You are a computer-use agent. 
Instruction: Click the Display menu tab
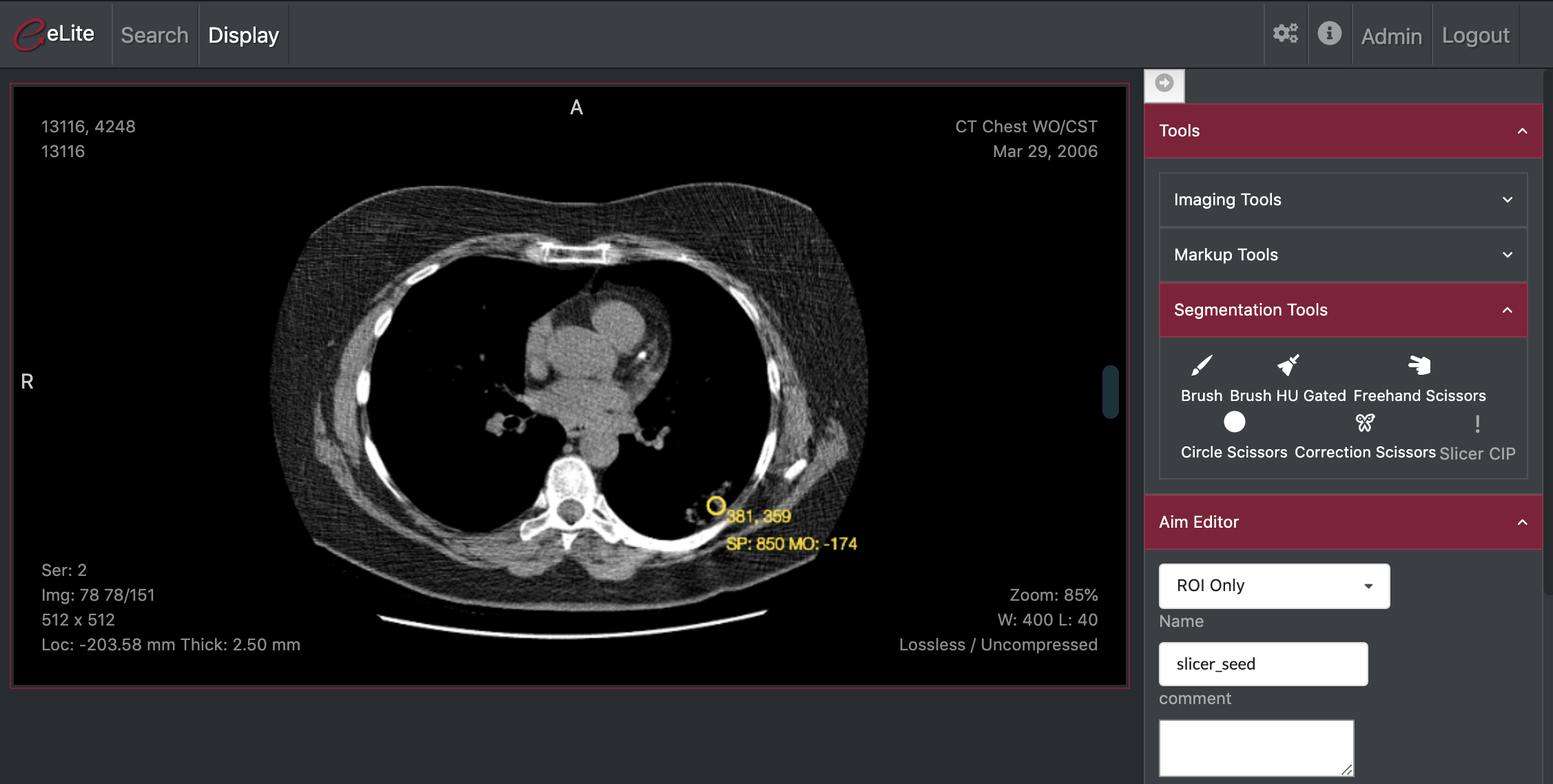coord(244,35)
